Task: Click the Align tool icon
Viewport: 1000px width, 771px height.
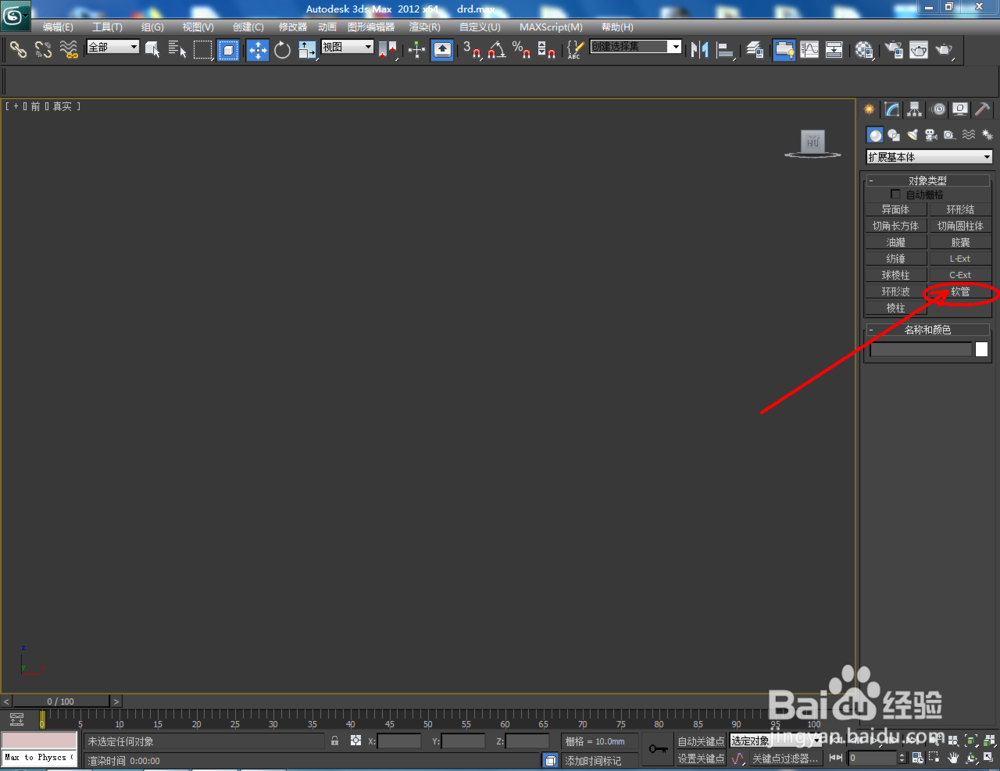Action: point(725,50)
